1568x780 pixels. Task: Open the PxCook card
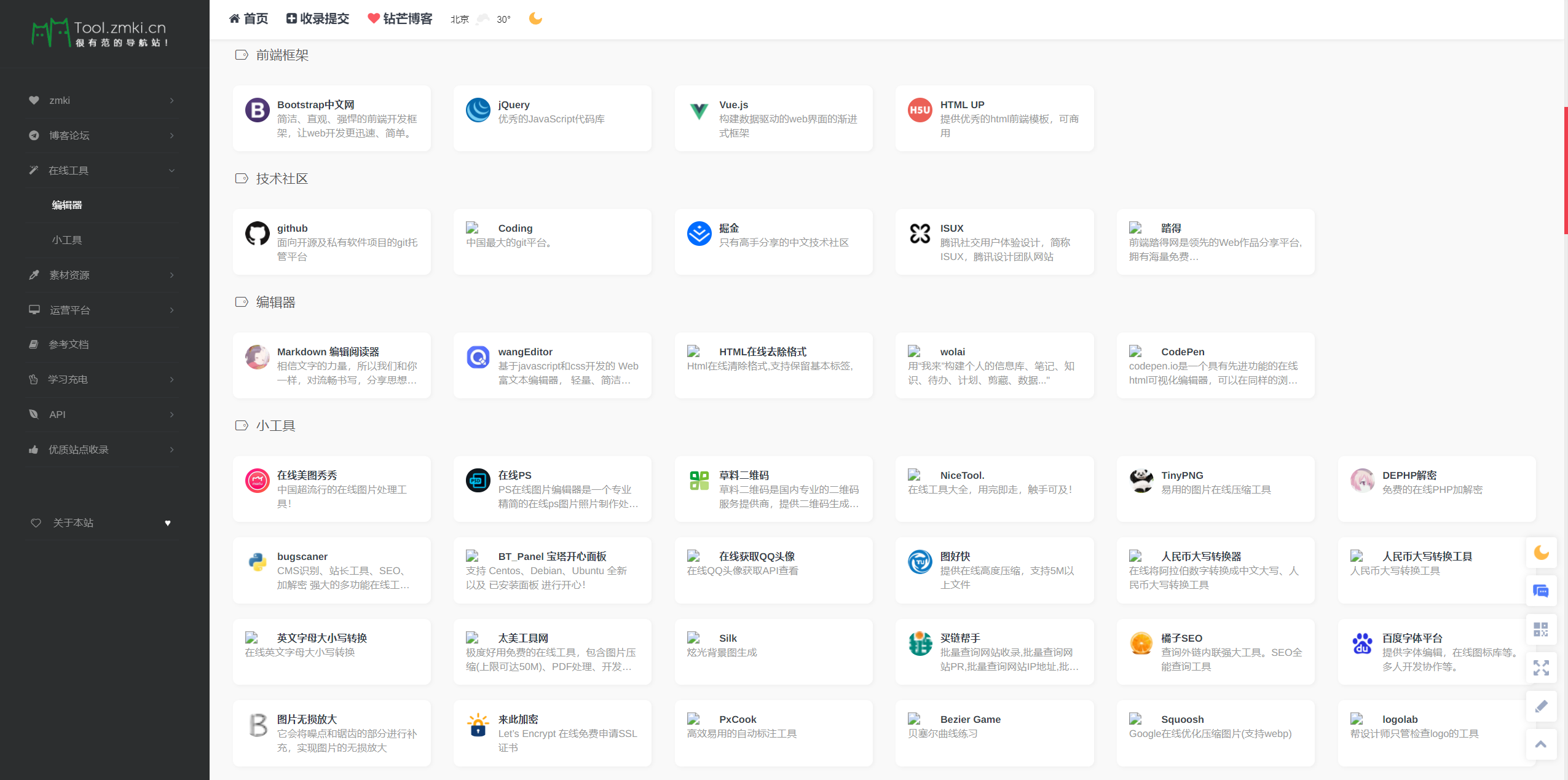[773, 733]
